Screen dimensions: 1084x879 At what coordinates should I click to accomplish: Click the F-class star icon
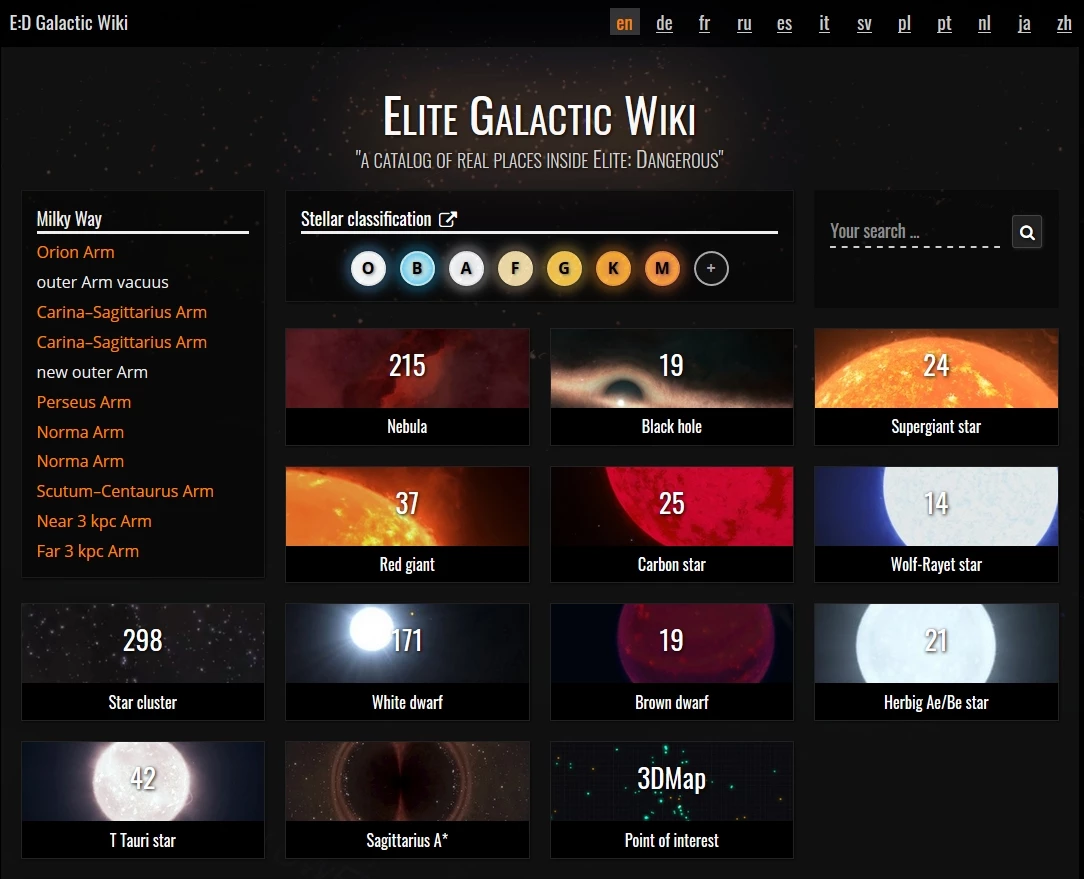(515, 268)
